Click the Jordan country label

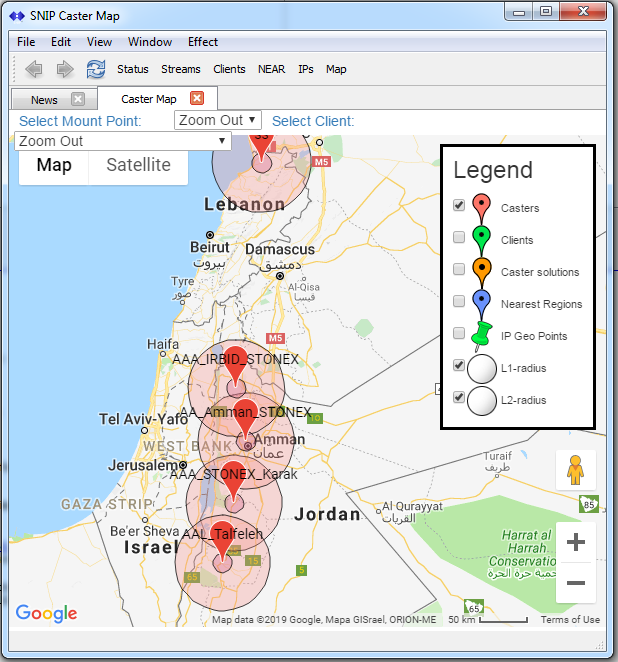tap(328, 514)
